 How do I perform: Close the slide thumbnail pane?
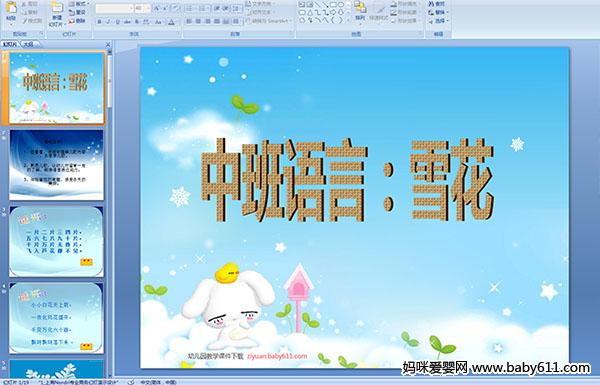point(108,44)
